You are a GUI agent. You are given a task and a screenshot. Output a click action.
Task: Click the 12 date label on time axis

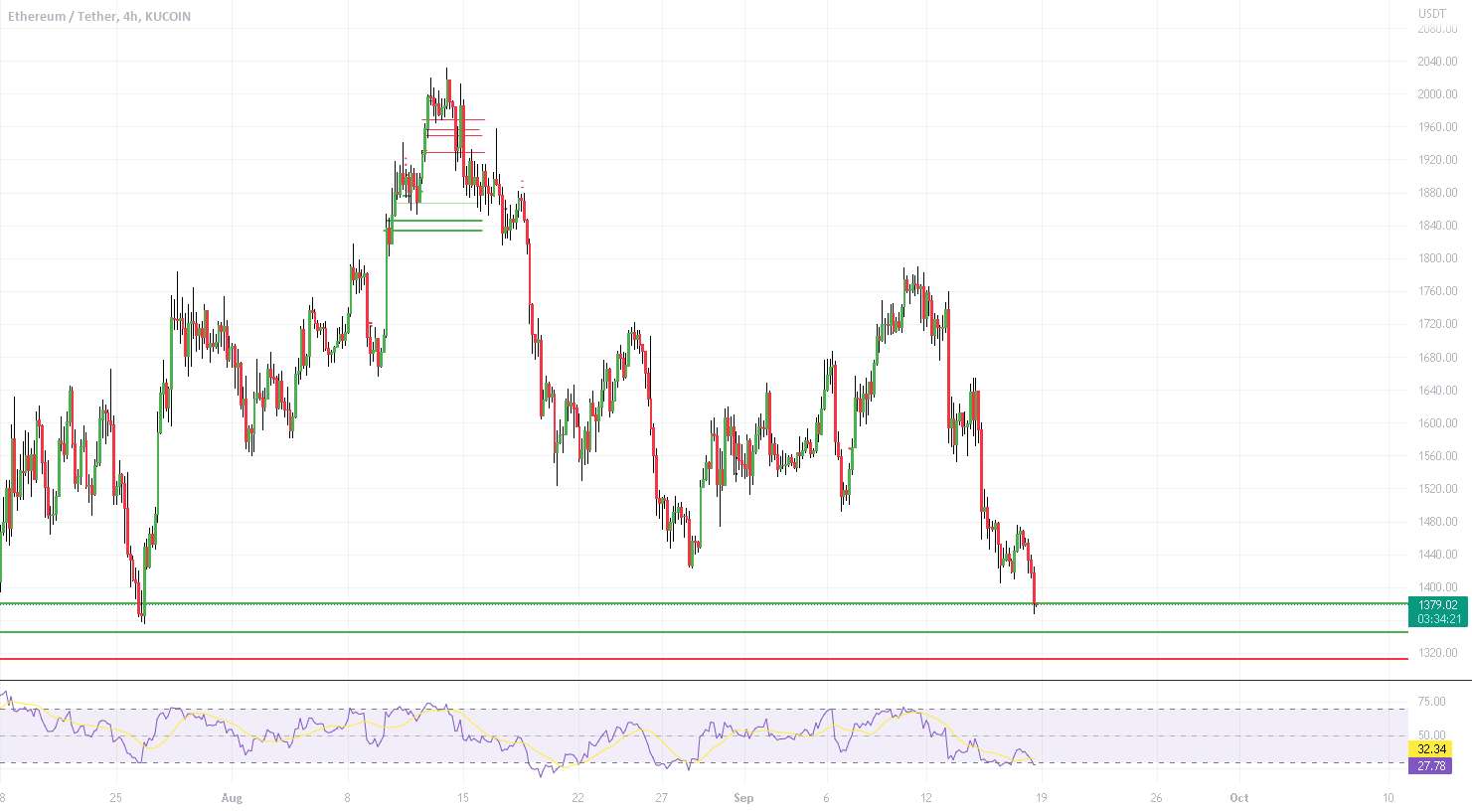pos(925,798)
